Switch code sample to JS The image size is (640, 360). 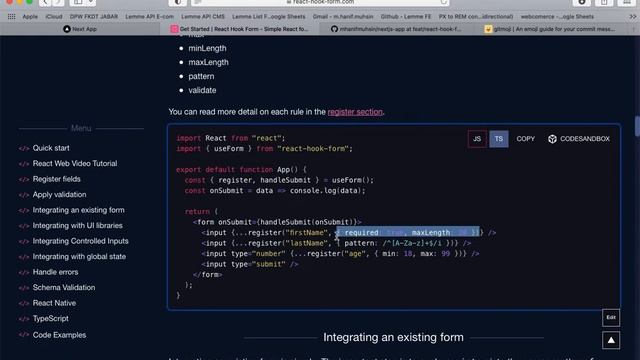[477, 139]
